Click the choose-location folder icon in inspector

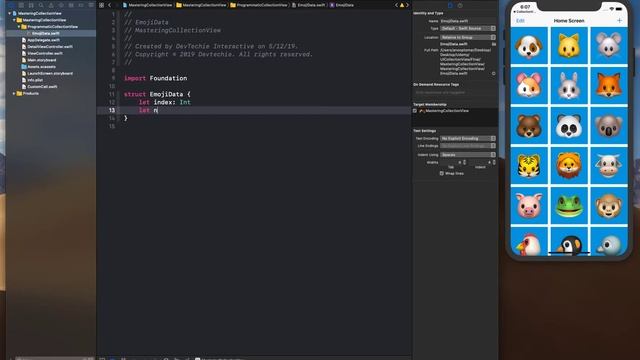[x=493, y=44]
